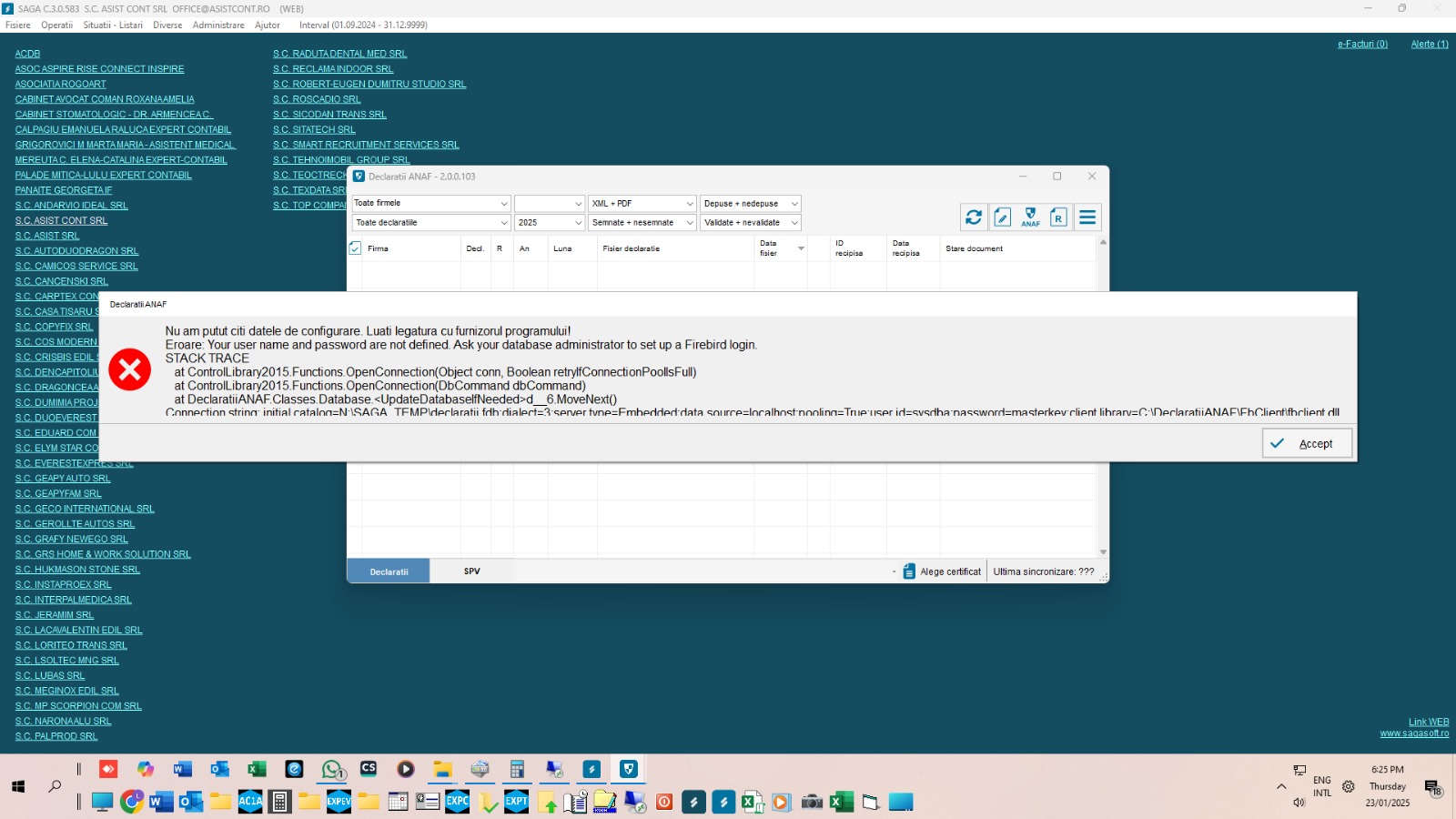Switch to the Declaratii tab
Viewport: 1456px width, 819px height.
tap(389, 571)
